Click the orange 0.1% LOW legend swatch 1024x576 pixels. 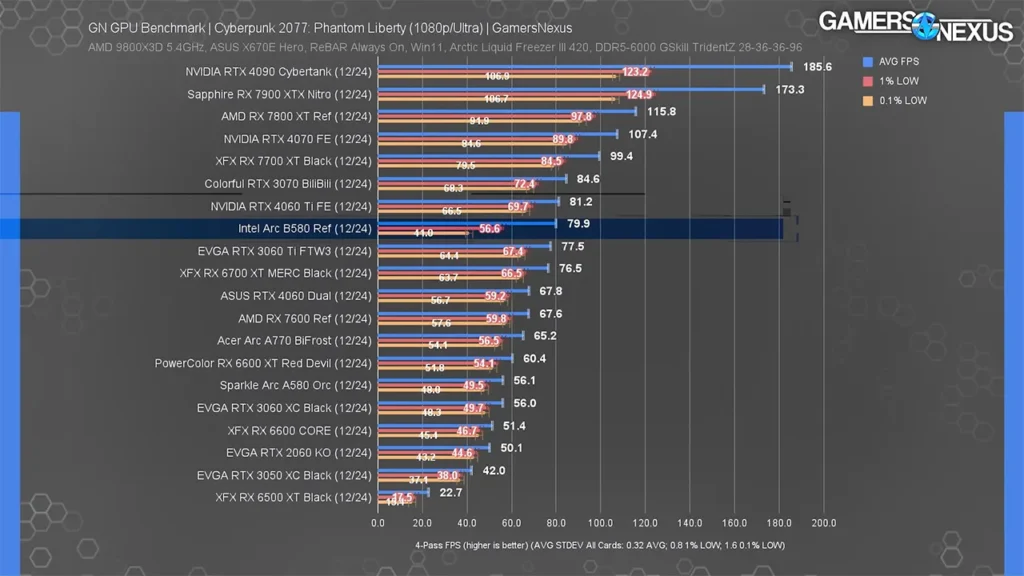(868, 101)
